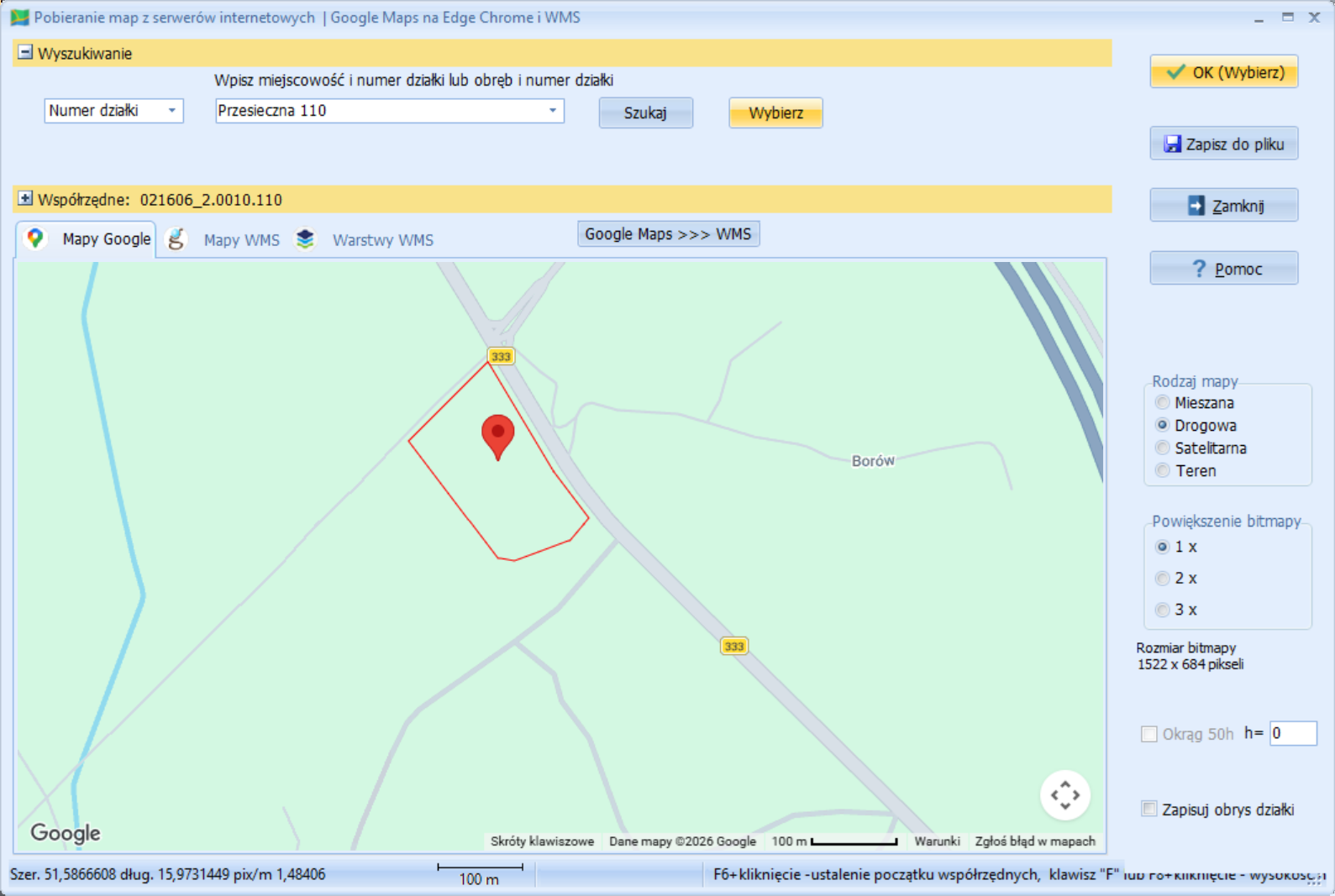The height and width of the screenshot is (896, 1335).
Task: Click the Zamknij button
Action: (1224, 206)
